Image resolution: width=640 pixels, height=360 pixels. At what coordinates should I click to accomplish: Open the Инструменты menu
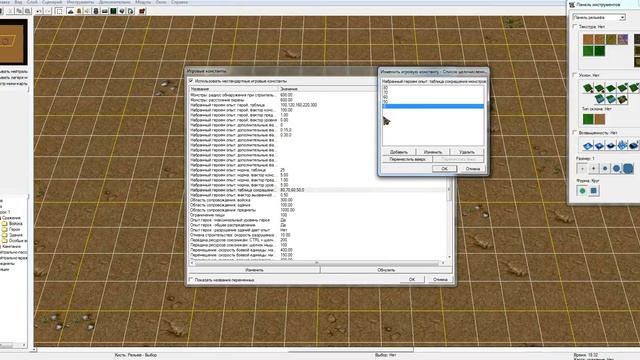[80, 2]
